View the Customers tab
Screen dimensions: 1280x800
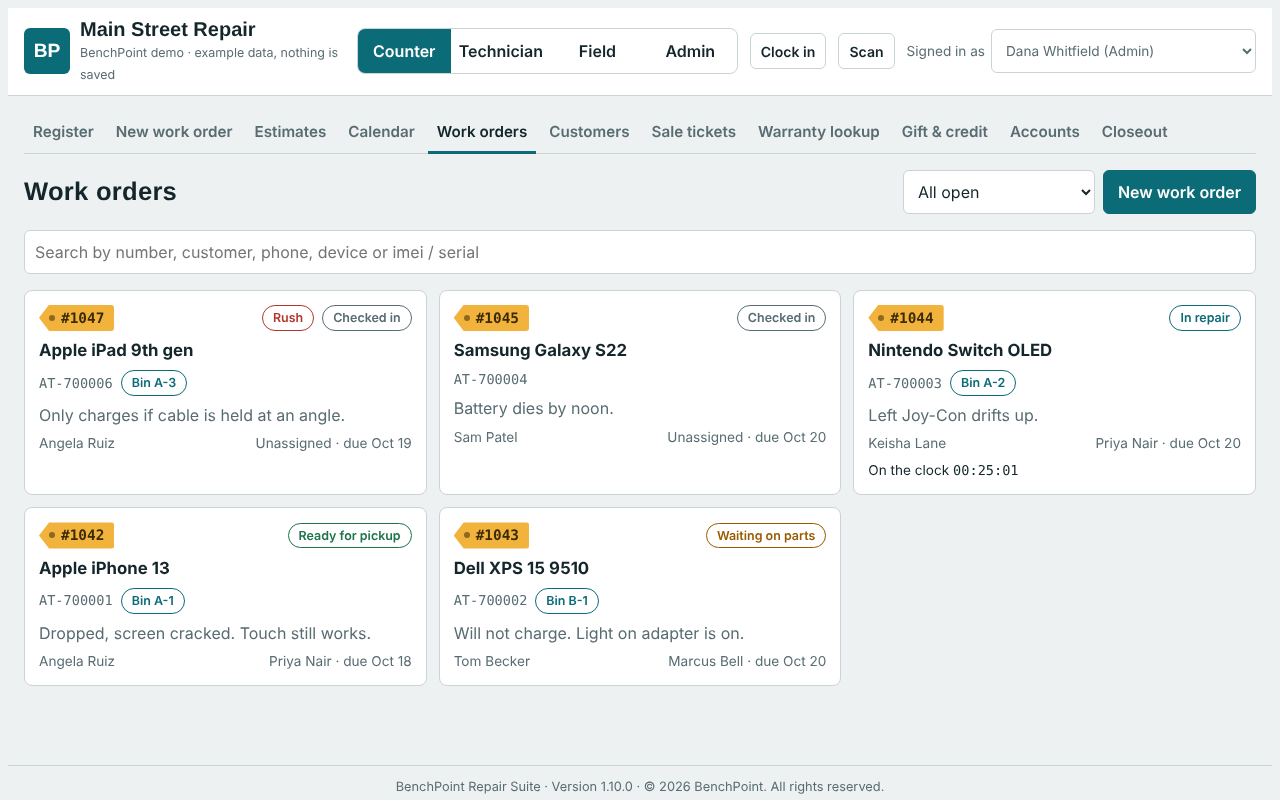589,132
